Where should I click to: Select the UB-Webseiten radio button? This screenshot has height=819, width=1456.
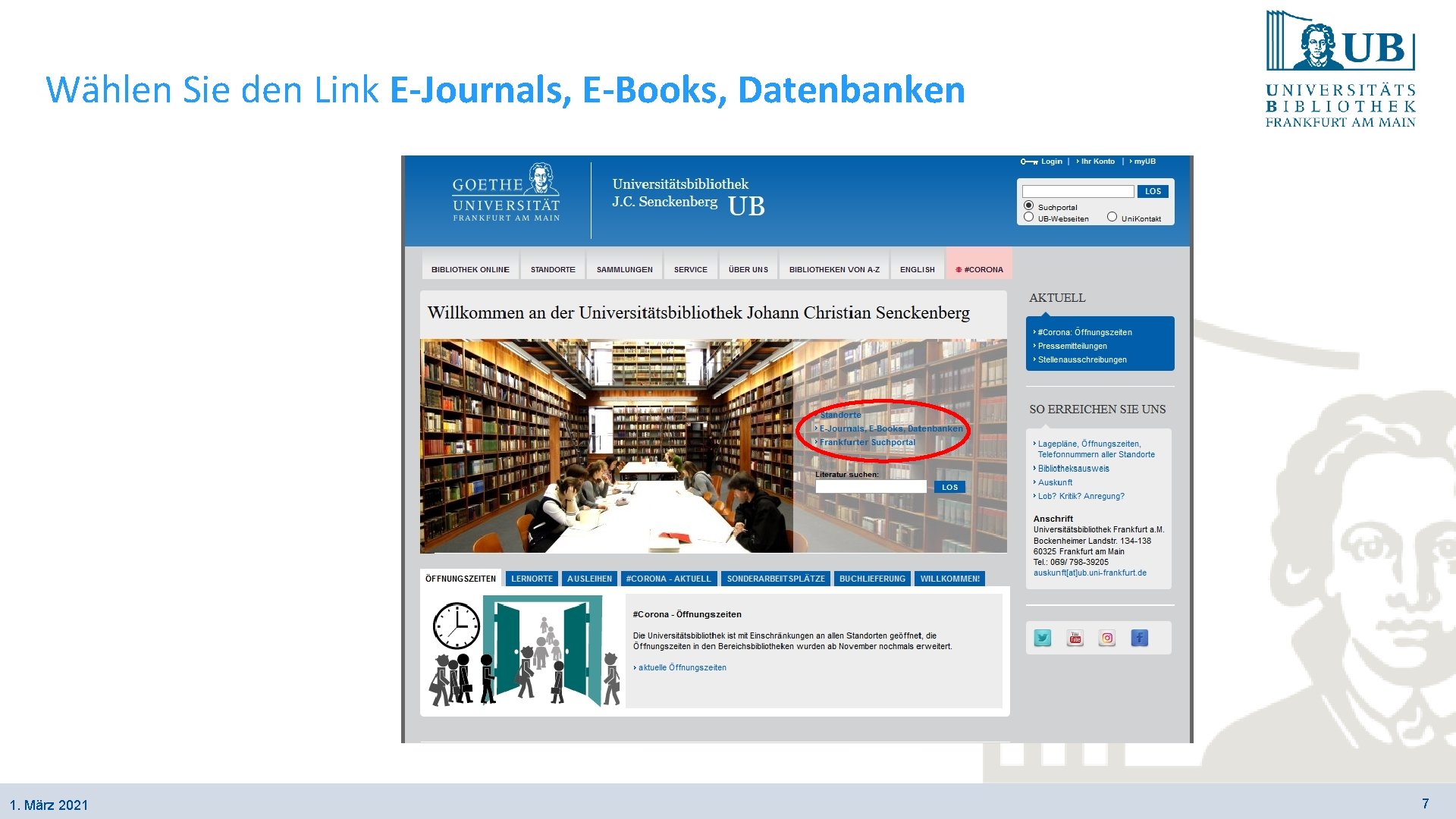pos(1029,217)
